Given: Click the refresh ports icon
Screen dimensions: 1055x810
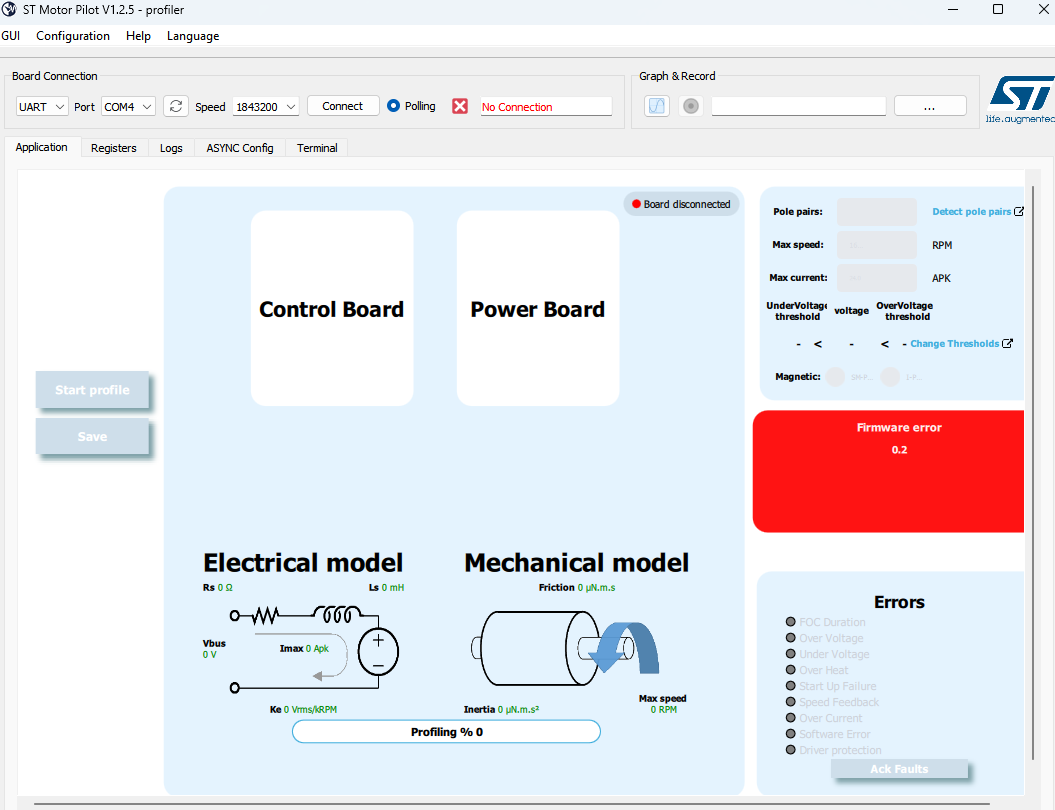Looking at the screenshot, I should click(x=176, y=105).
